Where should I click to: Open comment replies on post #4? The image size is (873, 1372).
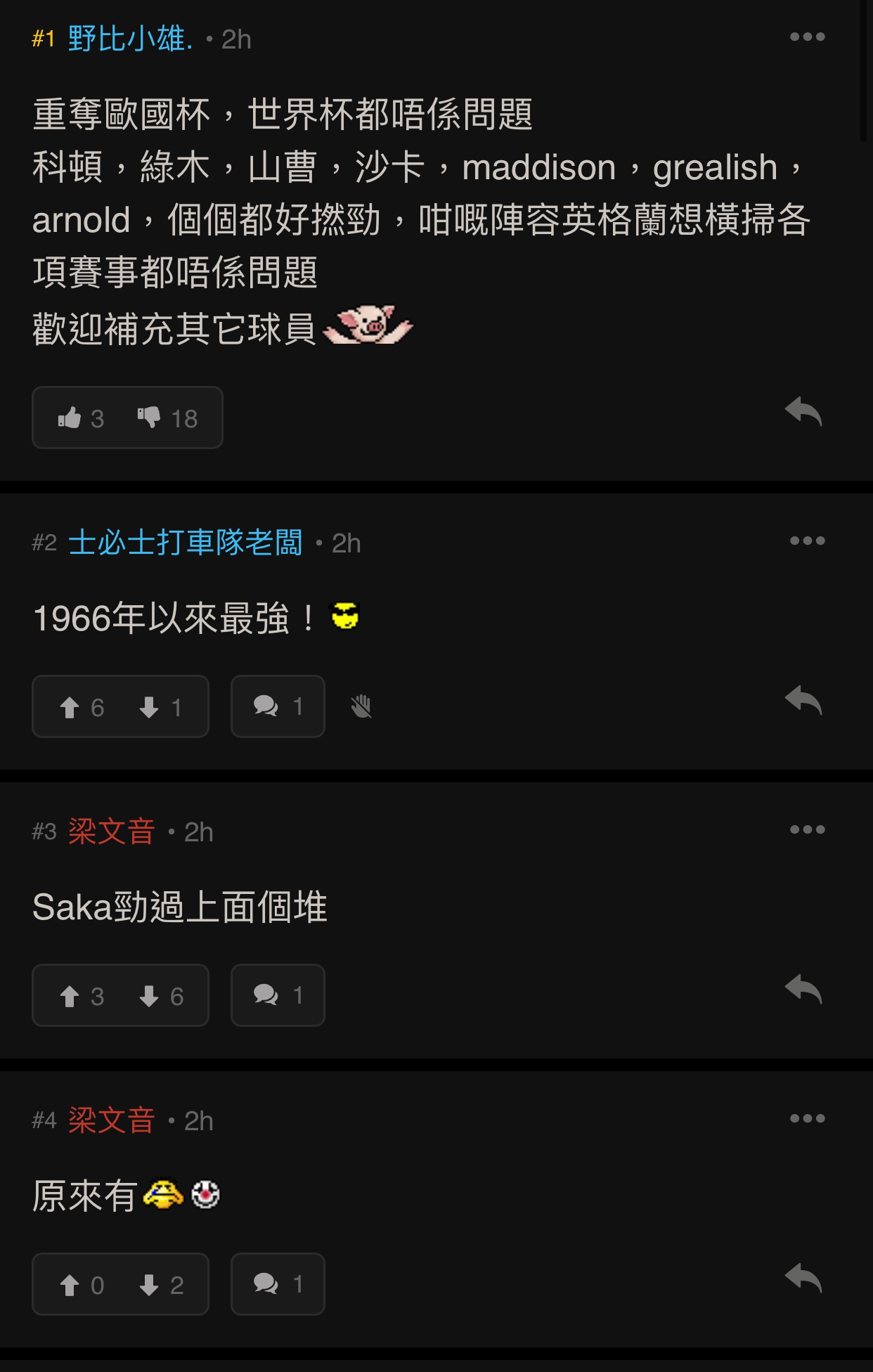pos(278,1284)
